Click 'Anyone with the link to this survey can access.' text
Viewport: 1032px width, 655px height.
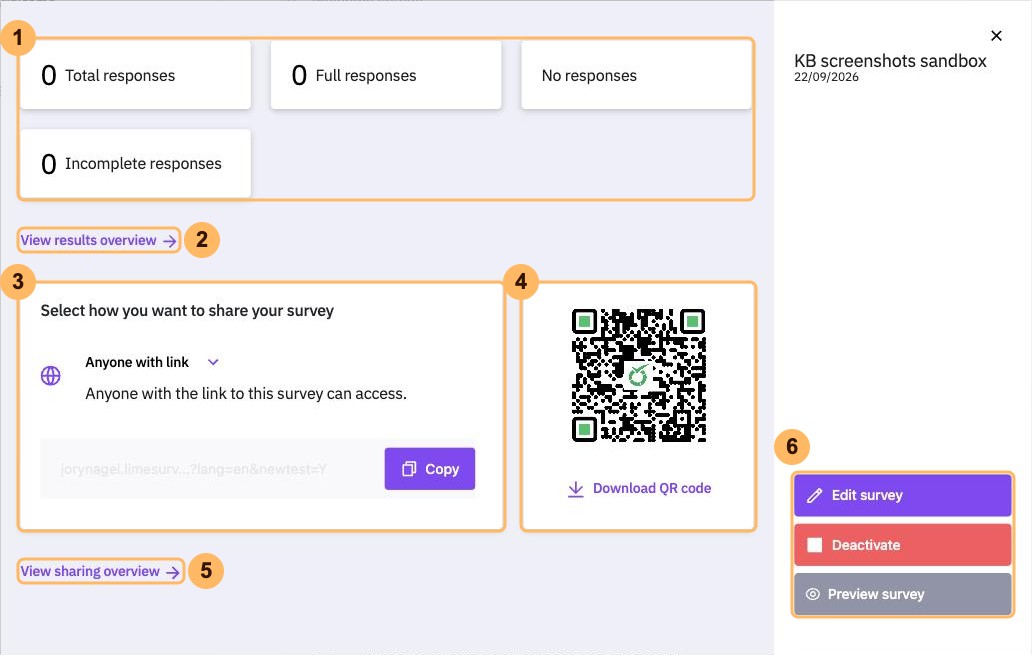click(x=245, y=394)
